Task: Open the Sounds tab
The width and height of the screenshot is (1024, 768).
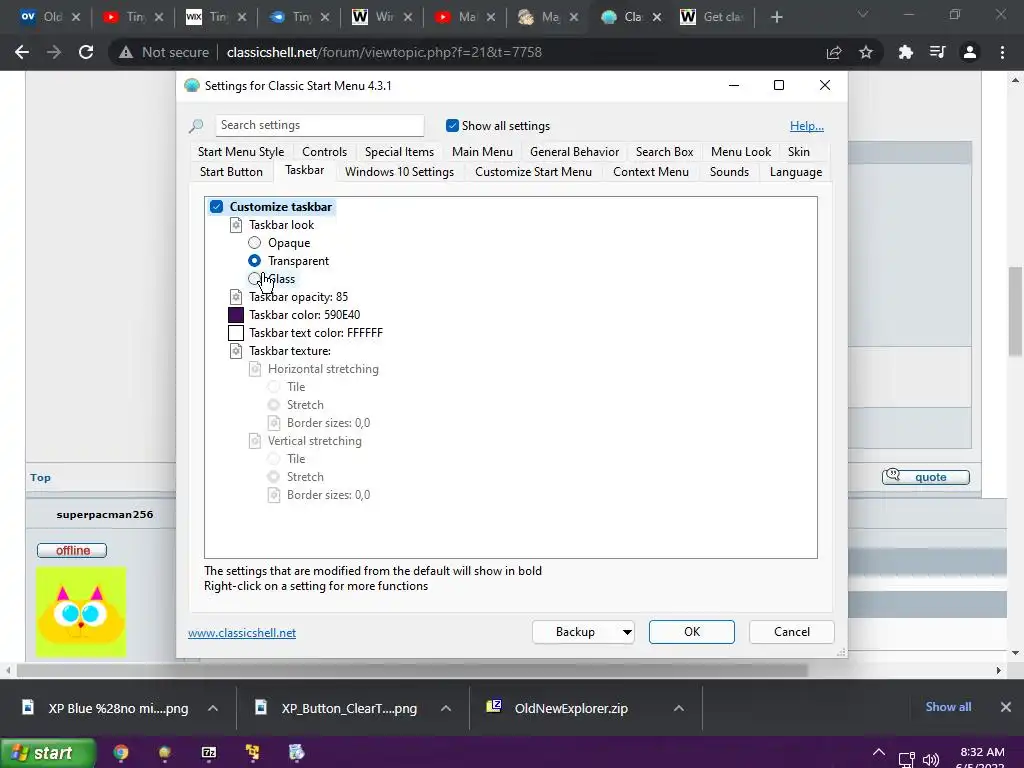Action: 729,172
